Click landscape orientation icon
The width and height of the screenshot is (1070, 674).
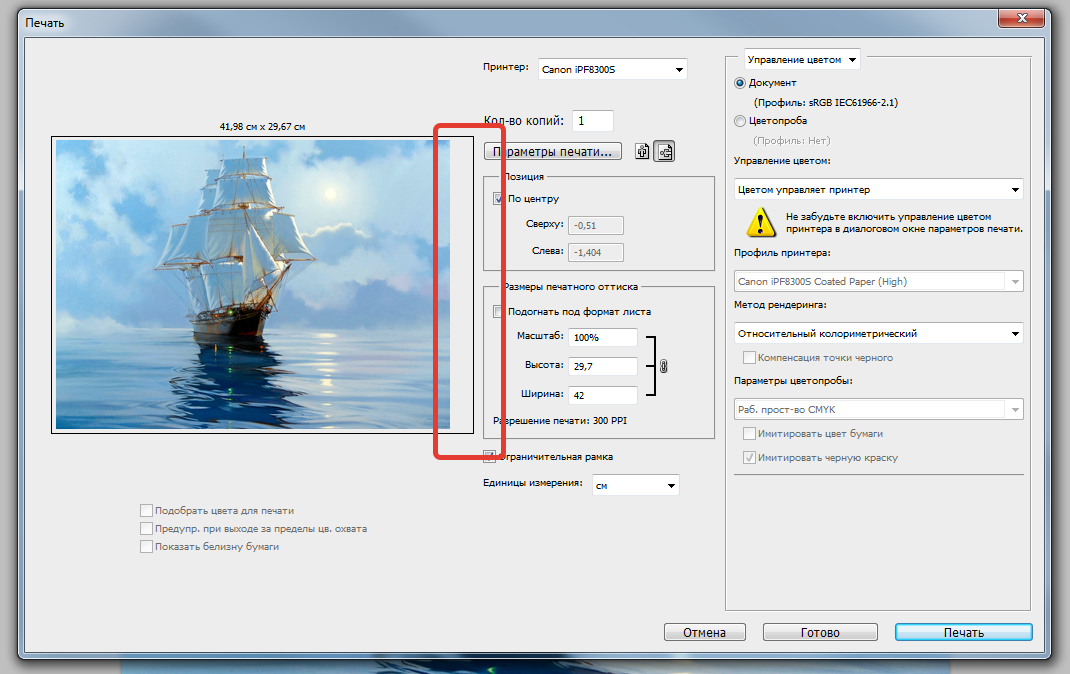coord(664,151)
